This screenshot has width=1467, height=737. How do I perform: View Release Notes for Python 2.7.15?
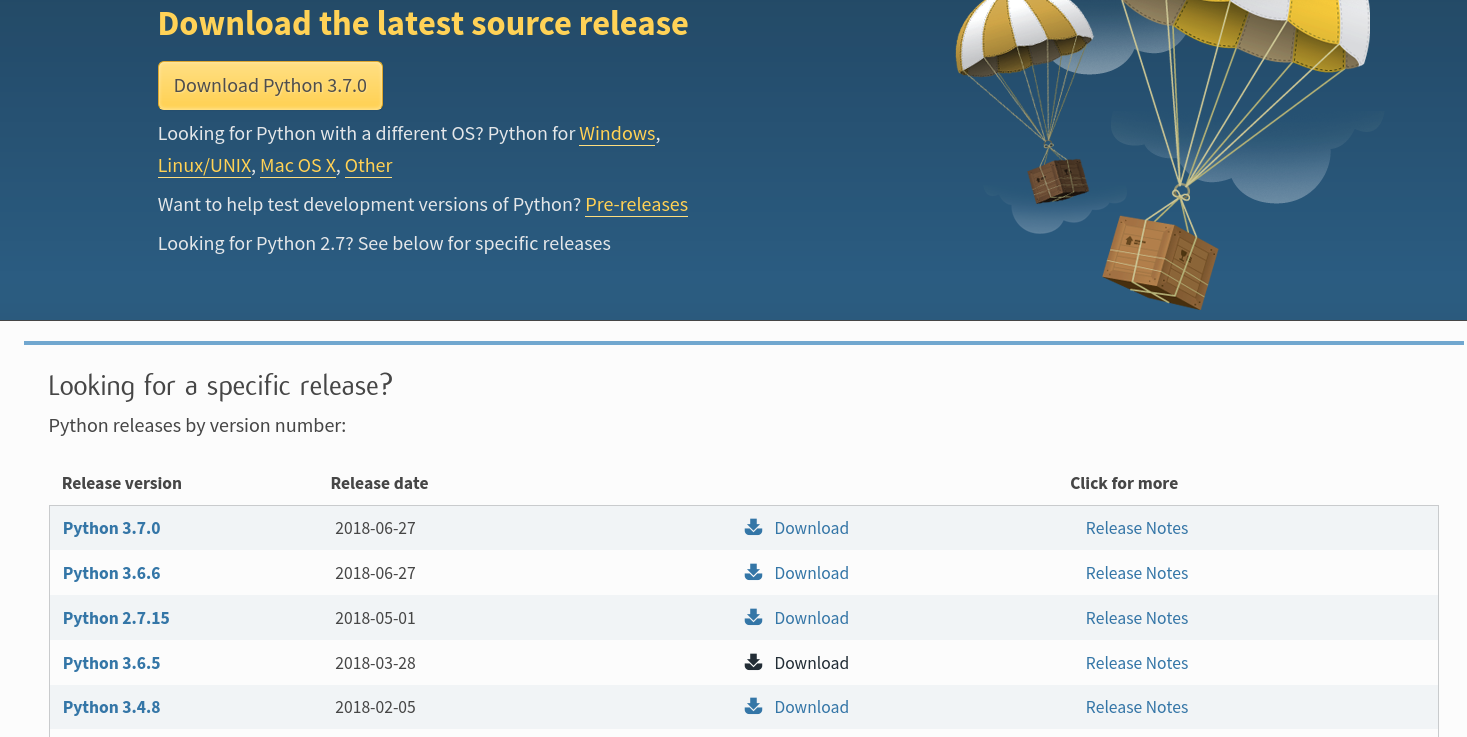[1137, 618]
